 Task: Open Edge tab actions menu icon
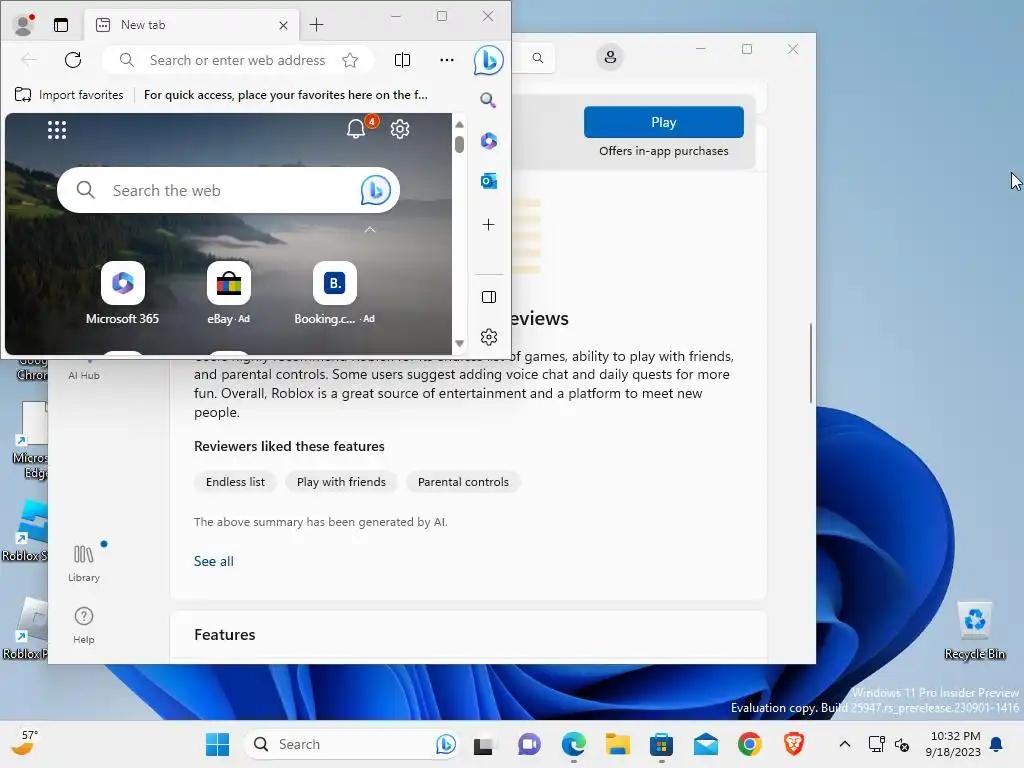tap(61, 25)
